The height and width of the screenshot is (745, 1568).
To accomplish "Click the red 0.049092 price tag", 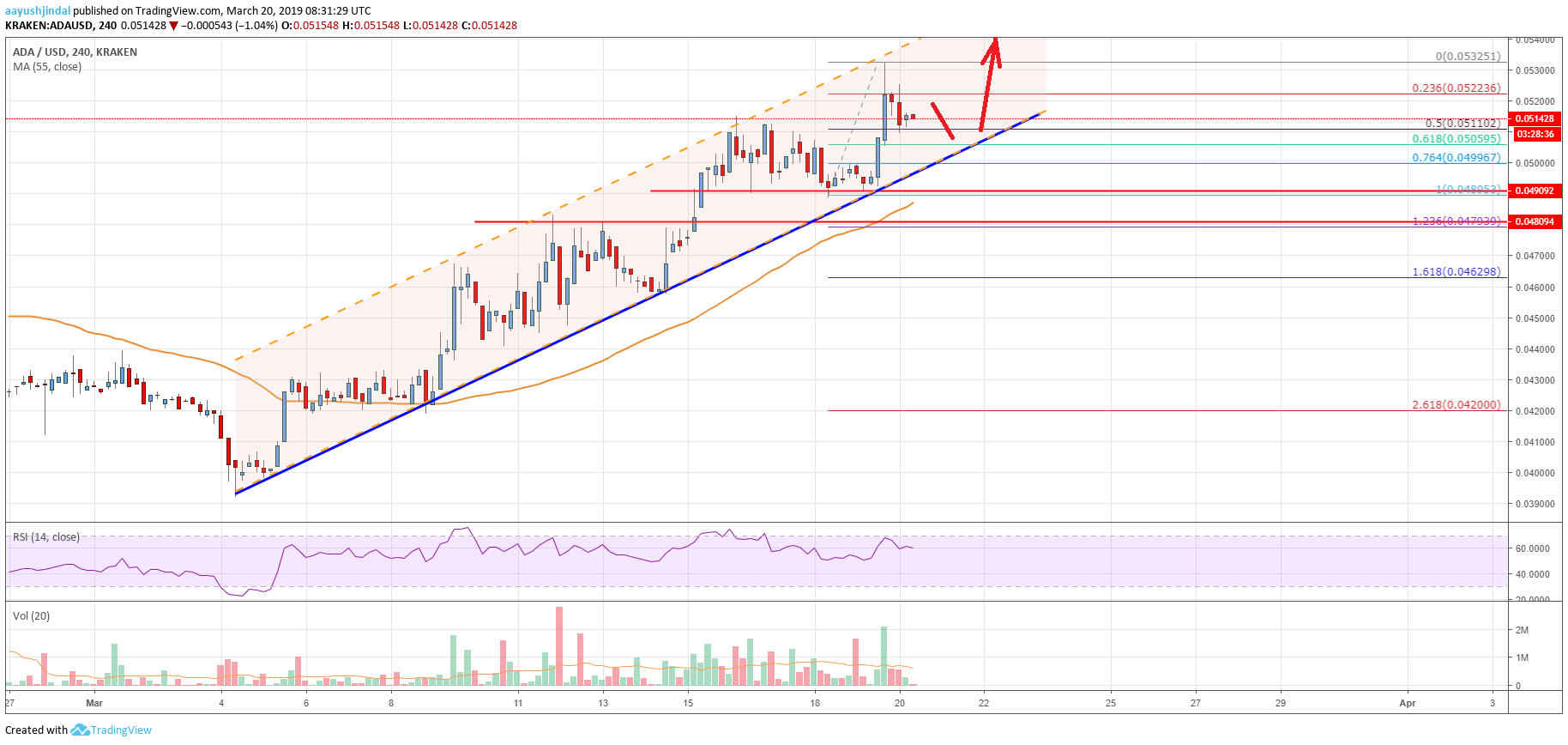I will pyautogui.click(x=1535, y=191).
